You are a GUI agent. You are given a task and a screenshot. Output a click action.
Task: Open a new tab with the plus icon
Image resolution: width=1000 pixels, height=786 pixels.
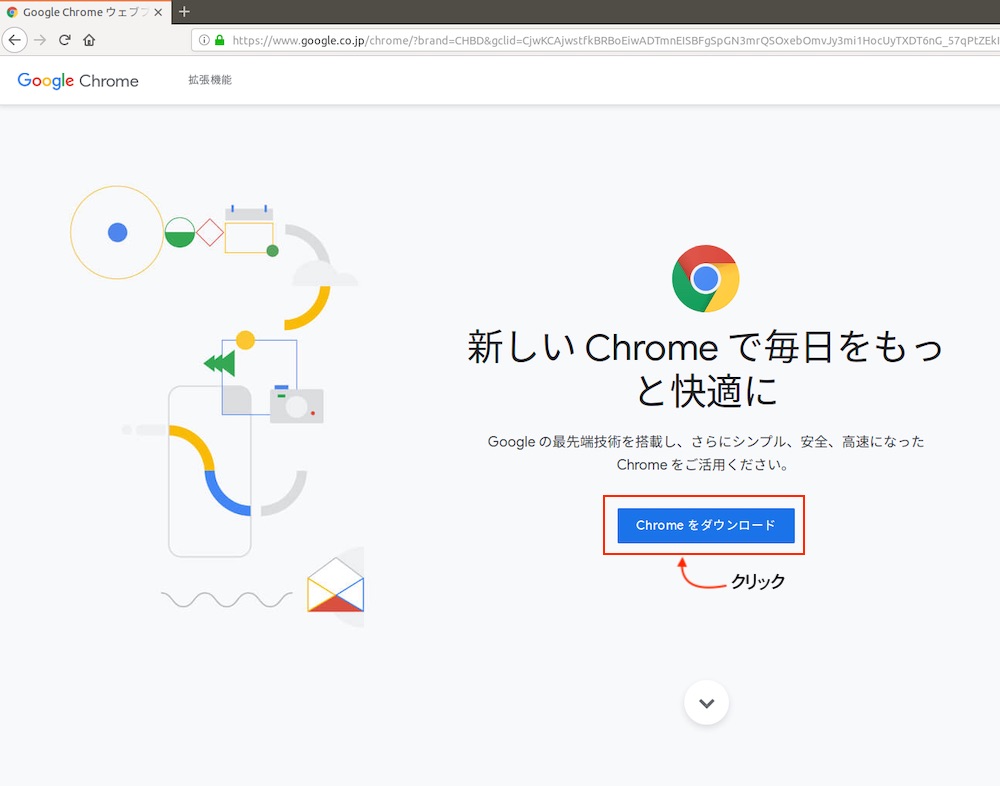(x=184, y=11)
